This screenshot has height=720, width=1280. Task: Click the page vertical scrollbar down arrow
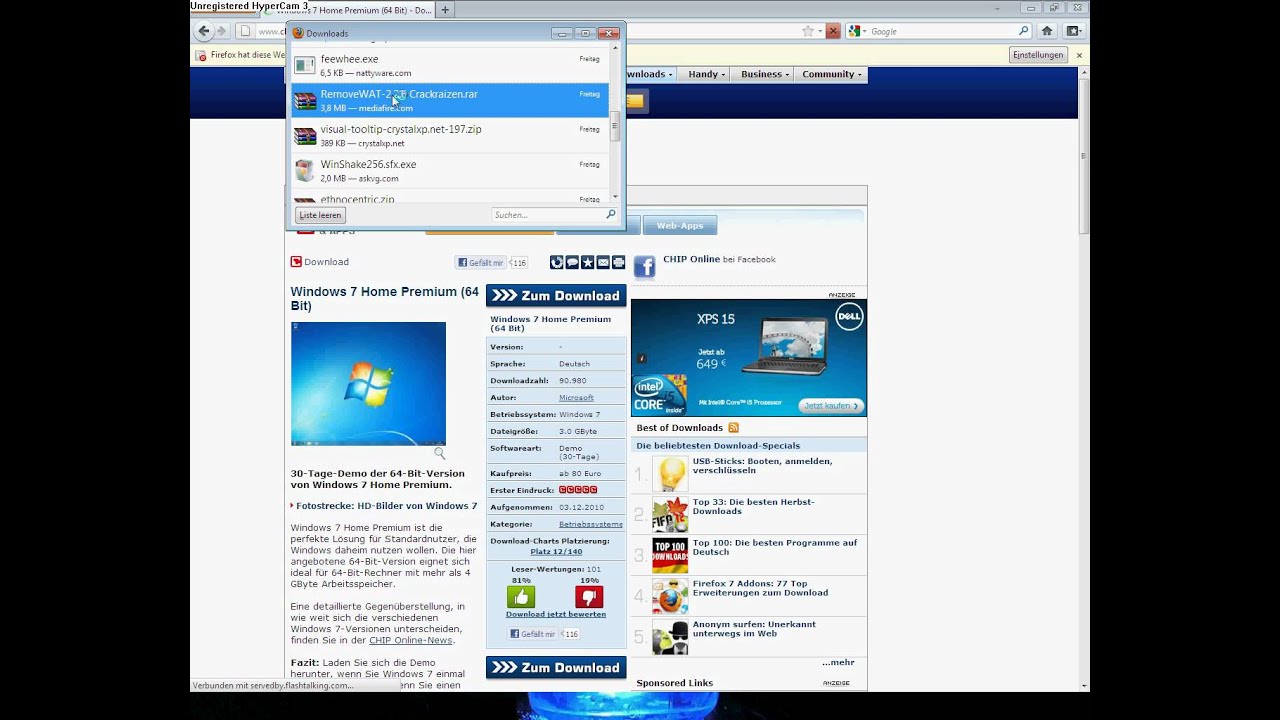point(1084,686)
